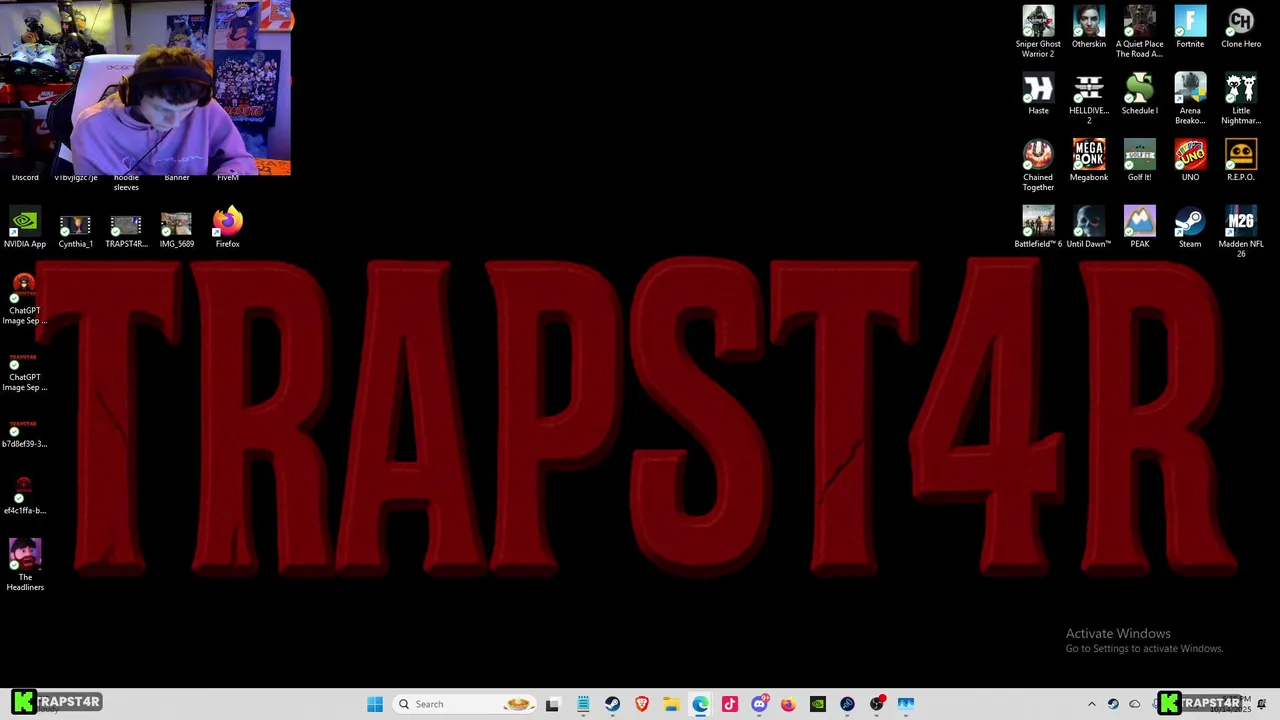Open Task View from the taskbar
The height and width of the screenshot is (720, 1280).
tap(552, 704)
